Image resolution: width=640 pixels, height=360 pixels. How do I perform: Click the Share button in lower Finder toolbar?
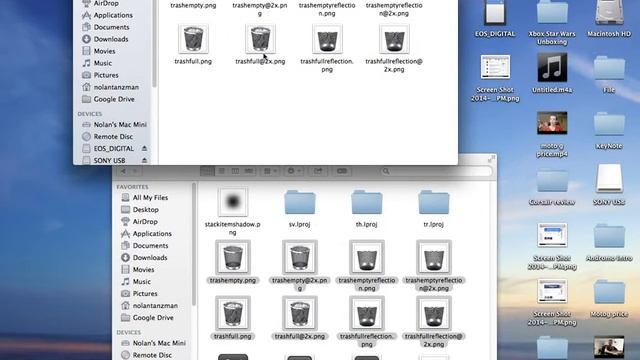[318, 171]
